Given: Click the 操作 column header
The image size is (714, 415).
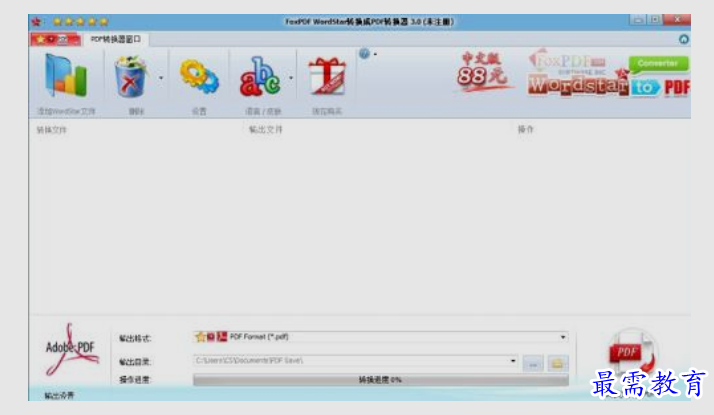Looking at the screenshot, I should pyautogui.click(x=525, y=129).
